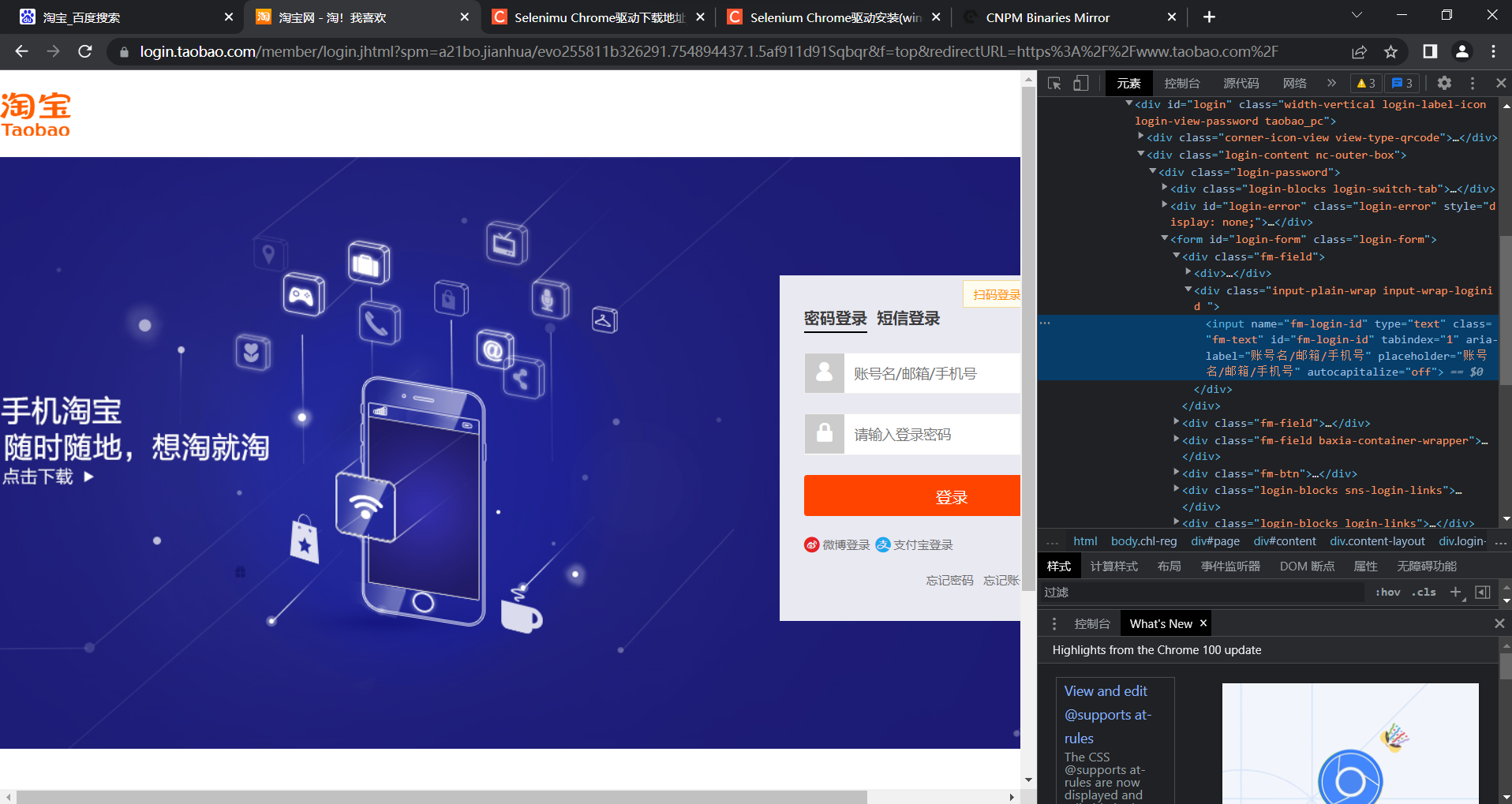
Task: Click div#content in breadcrumb
Action: [x=1285, y=541]
